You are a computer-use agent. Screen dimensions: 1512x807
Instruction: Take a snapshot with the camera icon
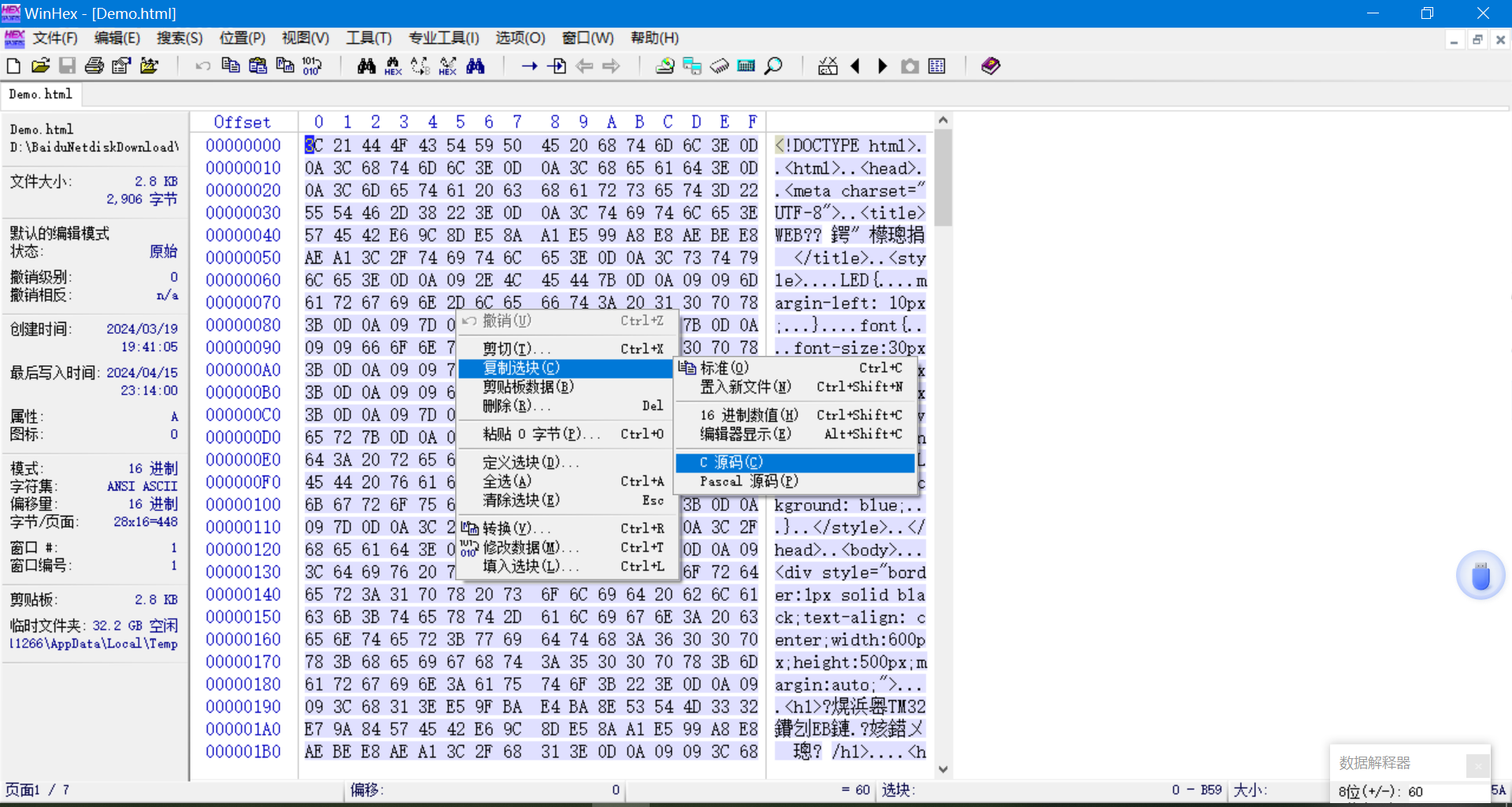coord(909,66)
